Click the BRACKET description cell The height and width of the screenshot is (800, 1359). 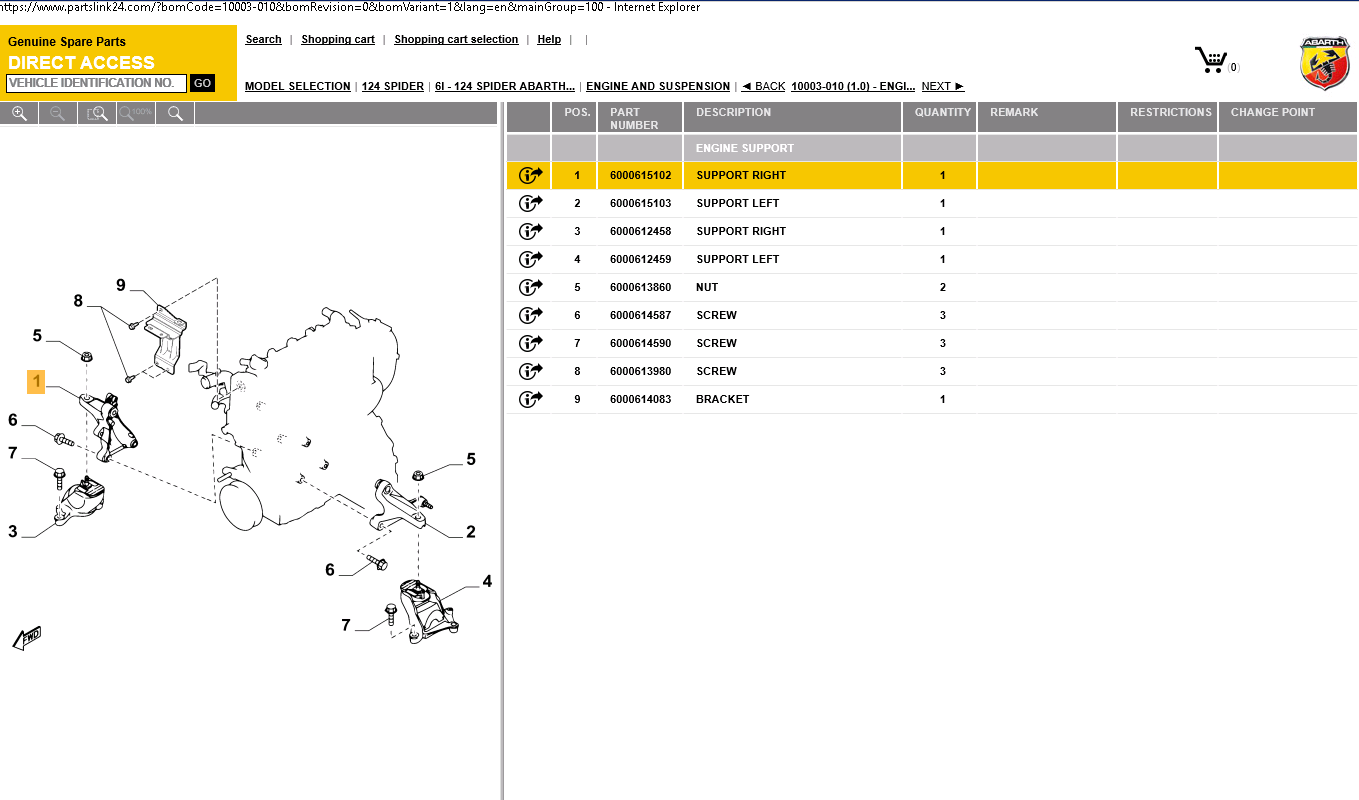point(793,399)
